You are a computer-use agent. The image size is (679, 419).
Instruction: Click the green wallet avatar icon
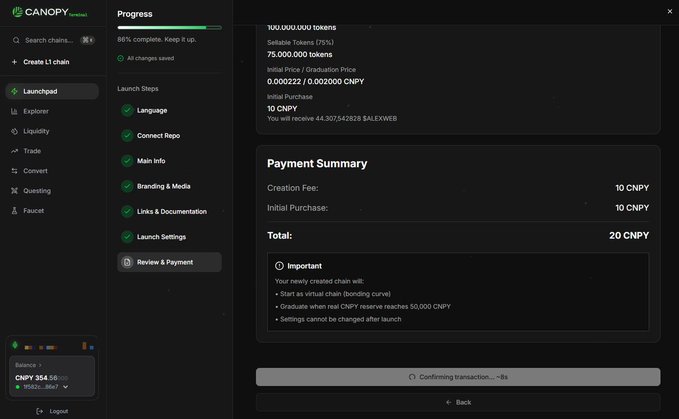click(x=15, y=345)
